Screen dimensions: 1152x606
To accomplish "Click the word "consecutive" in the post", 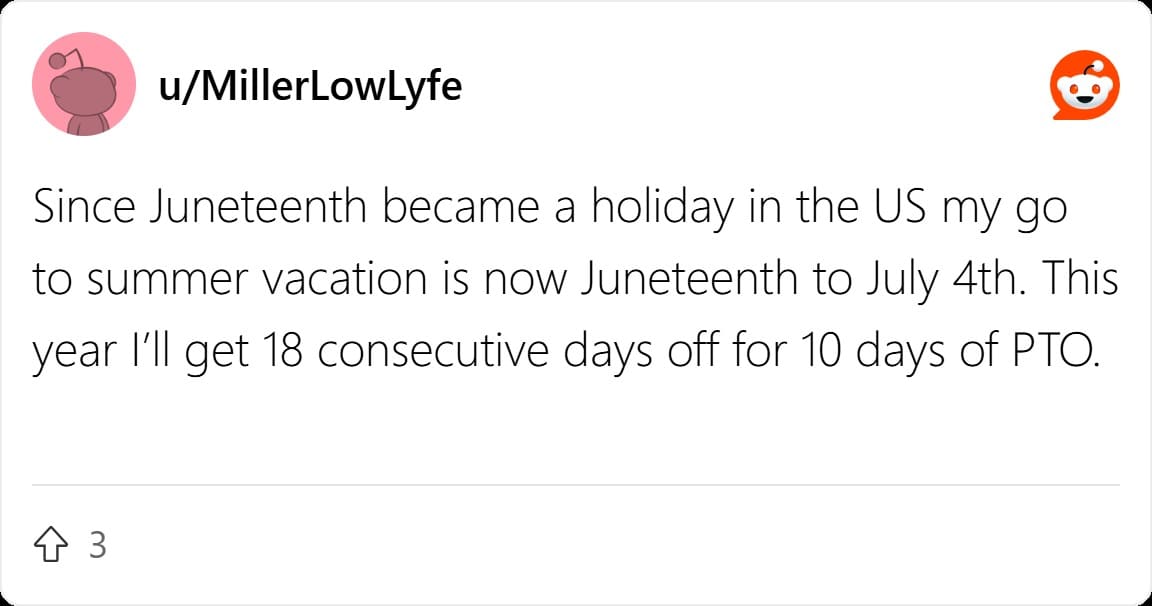I will click(433, 352).
